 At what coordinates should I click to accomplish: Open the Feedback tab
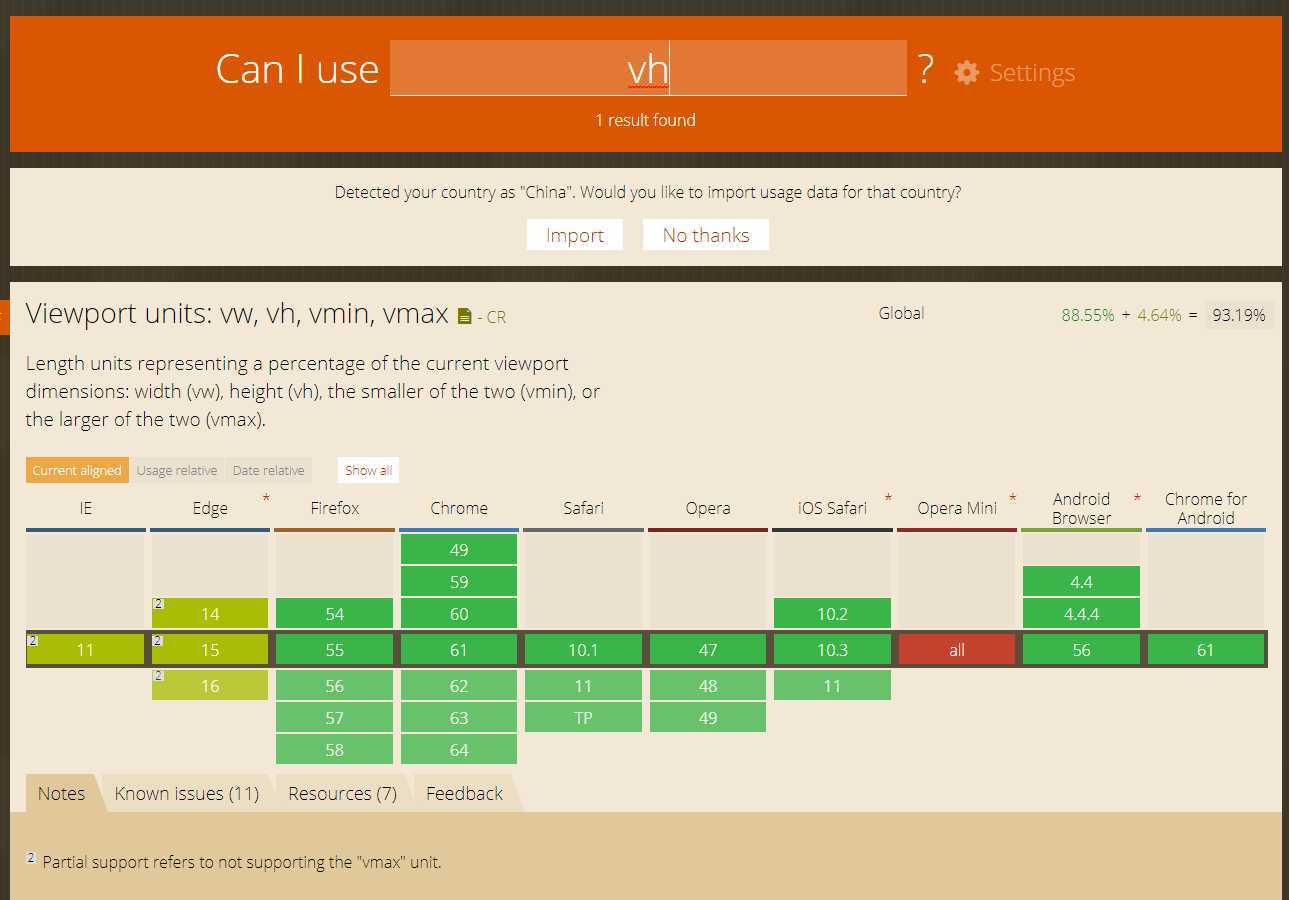tap(465, 793)
